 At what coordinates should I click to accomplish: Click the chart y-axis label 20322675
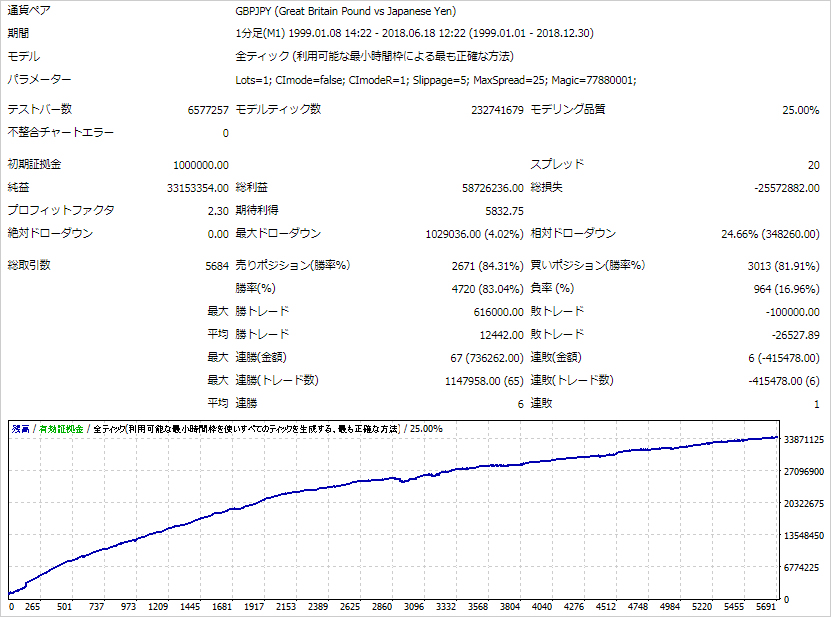pos(804,504)
